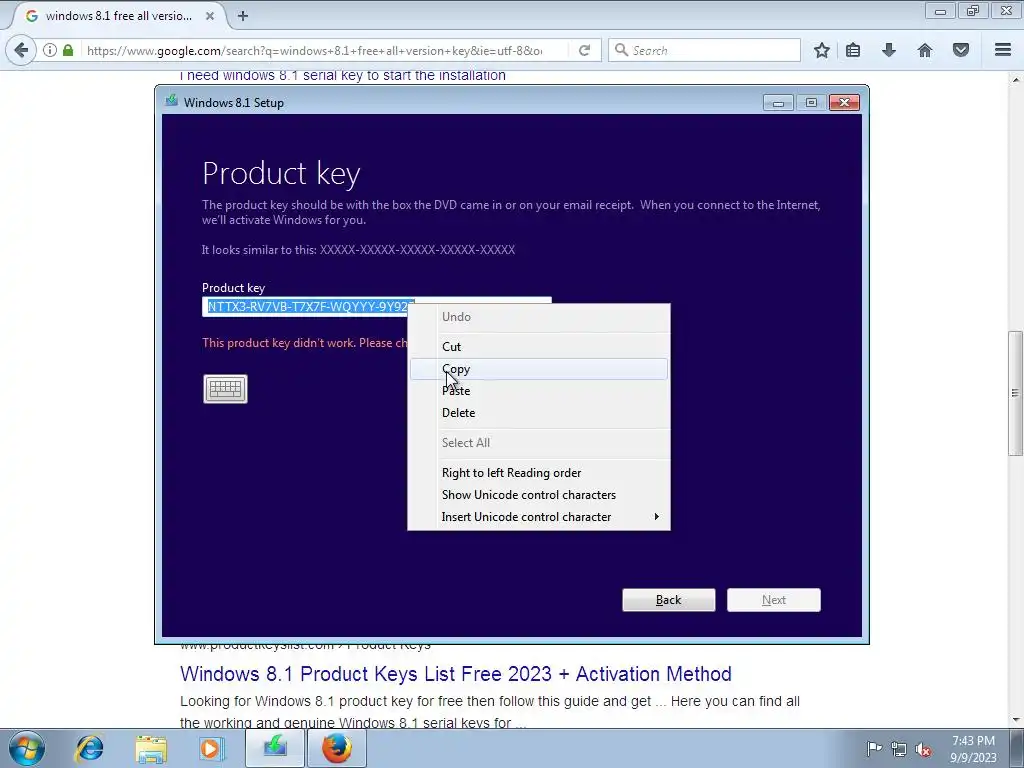
Task: Select Right to left Reading order
Action: click(x=539, y=473)
